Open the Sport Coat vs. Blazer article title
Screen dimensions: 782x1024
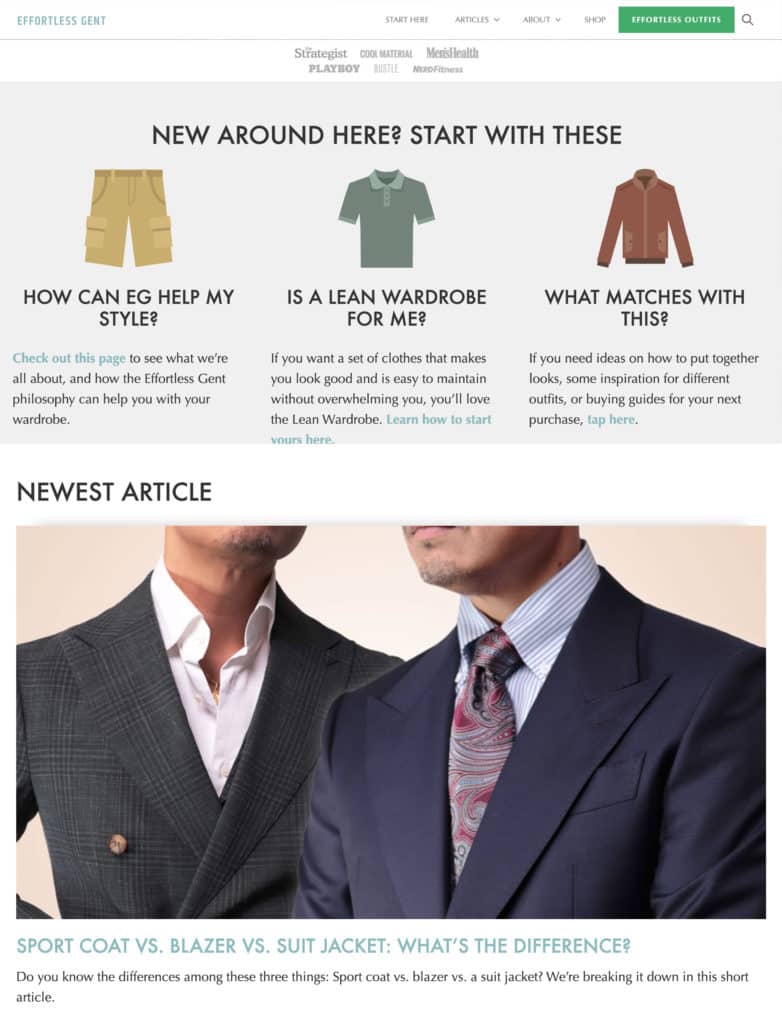click(x=323, y=946)
